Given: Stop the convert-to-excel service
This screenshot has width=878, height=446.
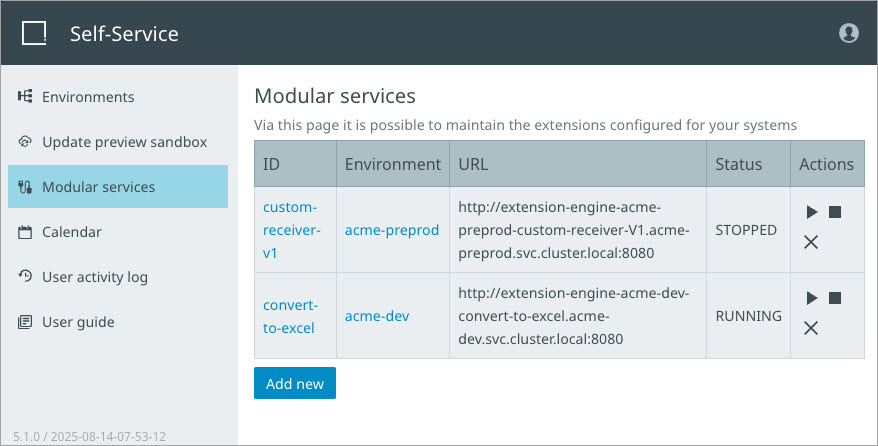Looking at the screenshot, I should 834,298.
